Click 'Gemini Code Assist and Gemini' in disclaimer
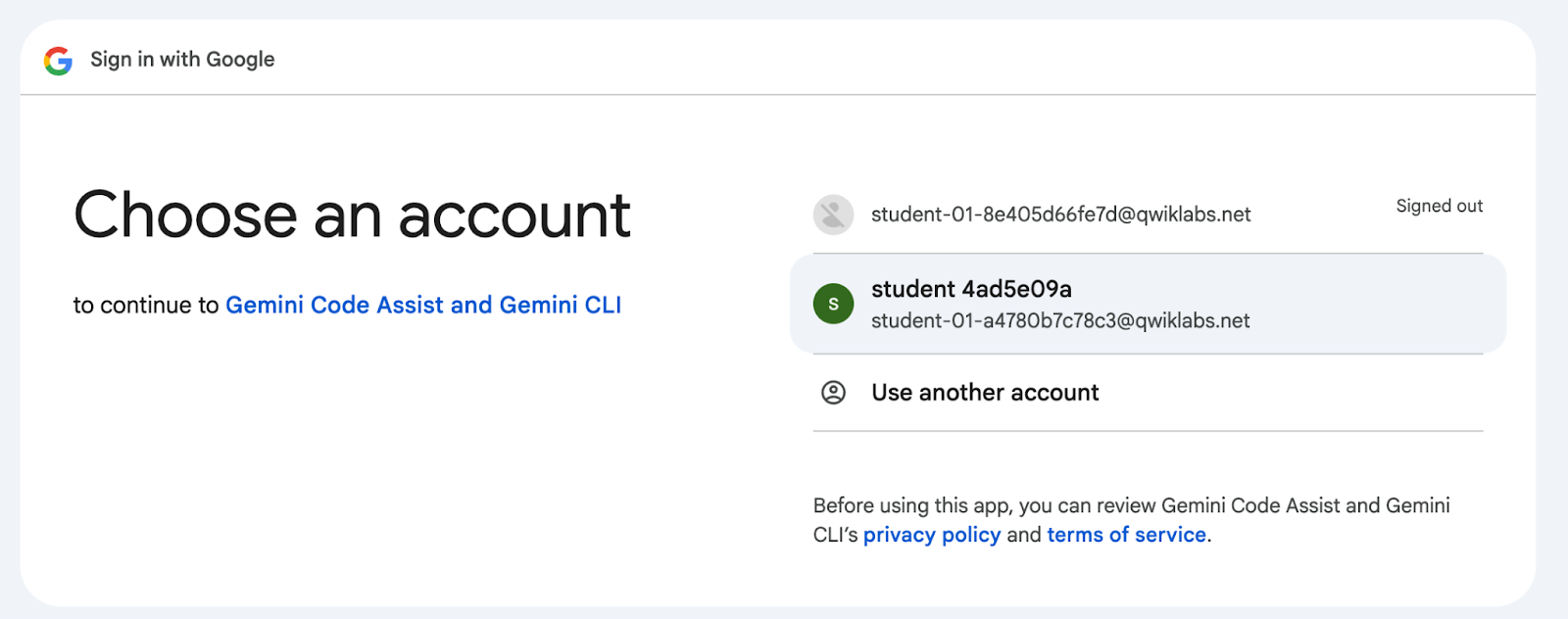1568x619 pixels. [x=1305, y=505]
